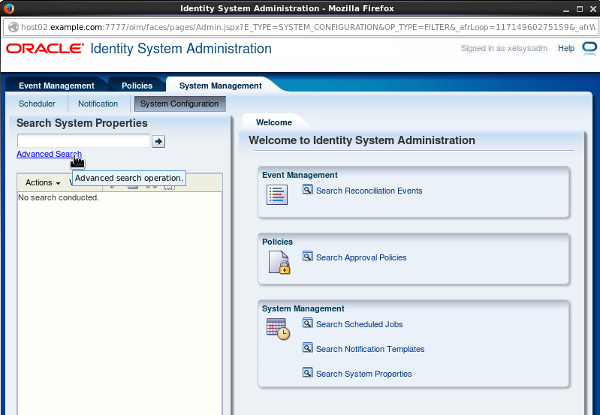Open Search Reconciliation Events link
This screenshot has width=600, height=415.
tap(369, 191)
